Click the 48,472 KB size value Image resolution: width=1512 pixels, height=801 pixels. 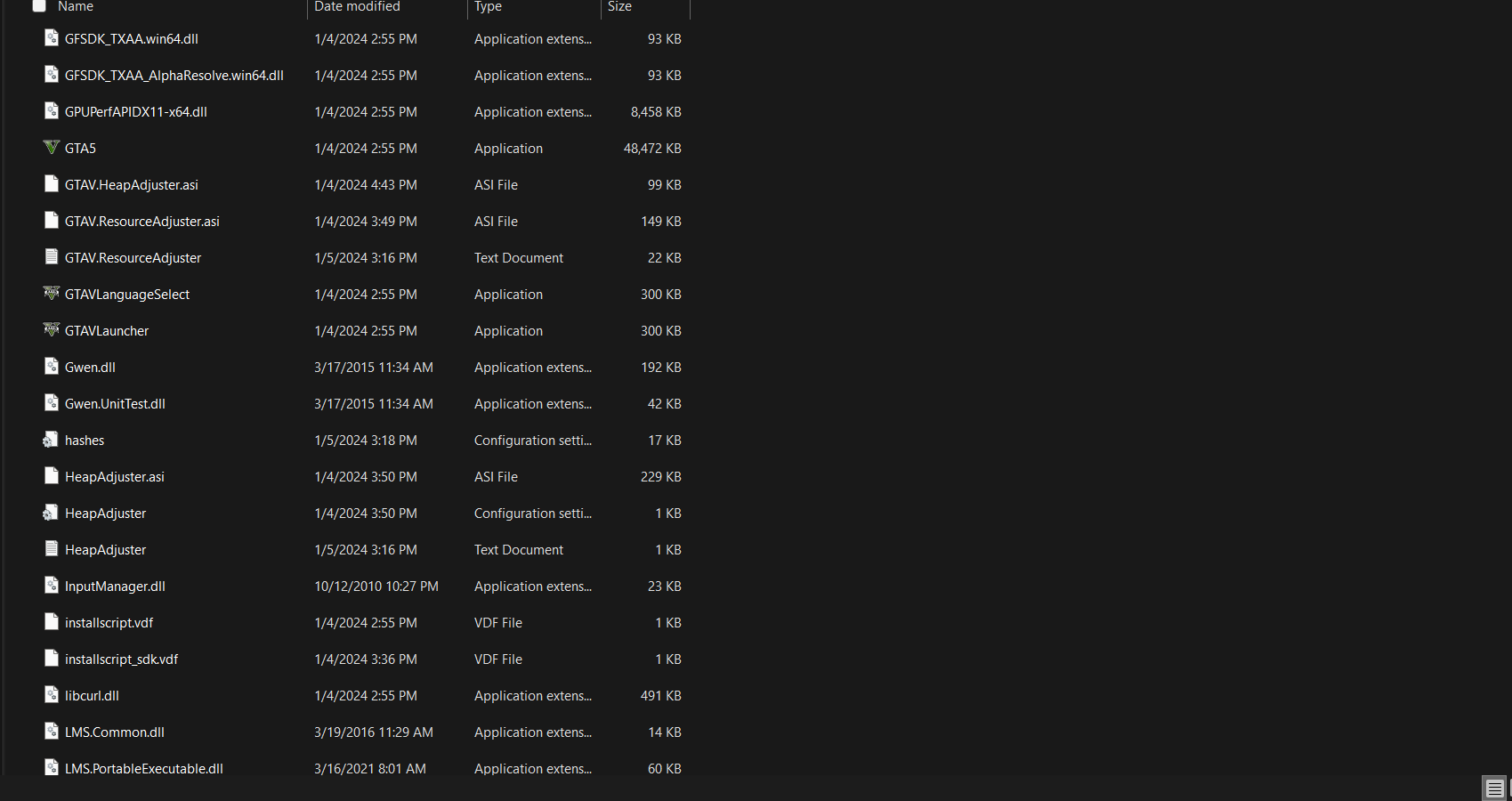click(x=652, y=149)
